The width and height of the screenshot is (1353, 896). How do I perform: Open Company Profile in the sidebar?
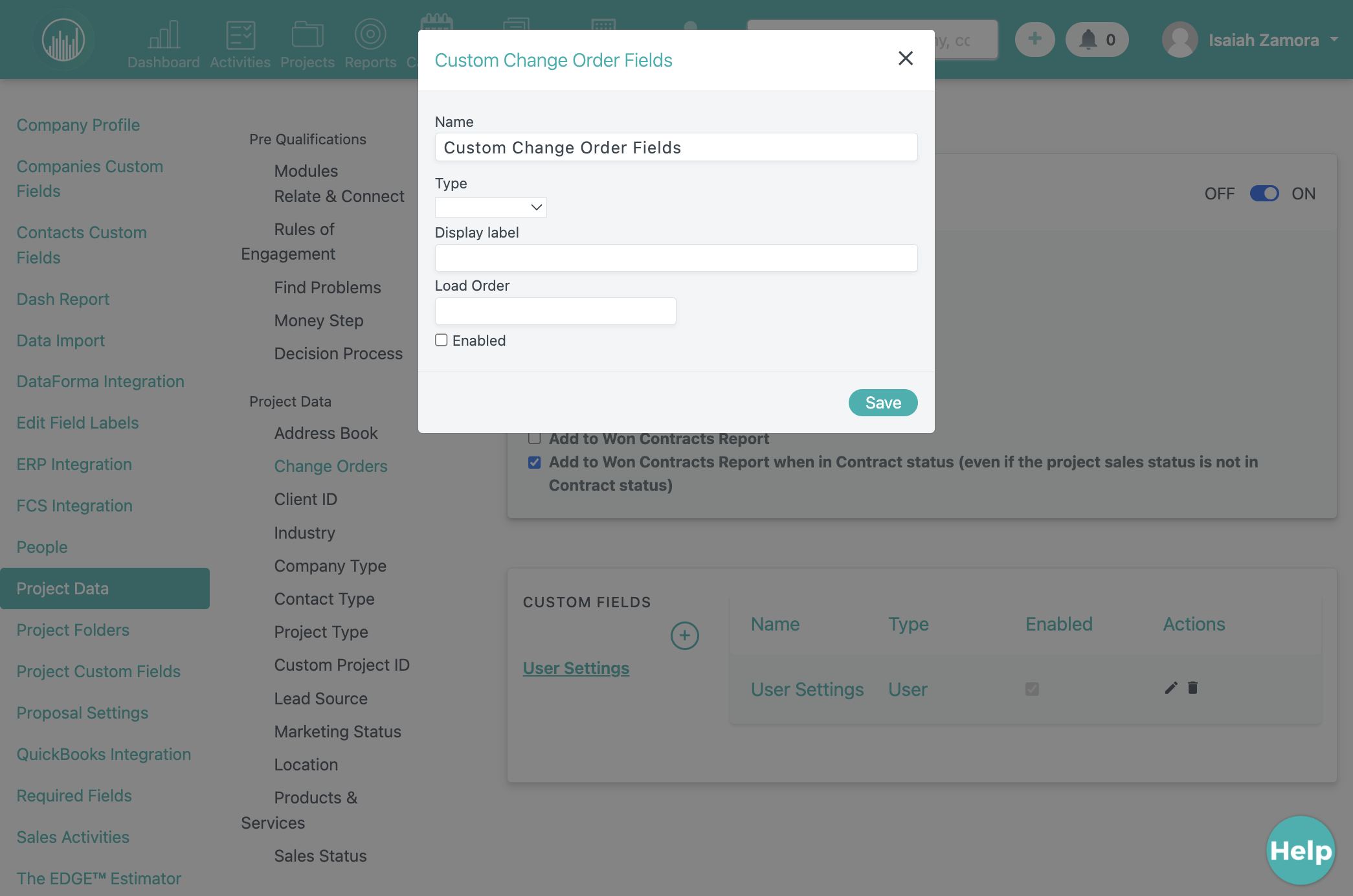point(78,125)
